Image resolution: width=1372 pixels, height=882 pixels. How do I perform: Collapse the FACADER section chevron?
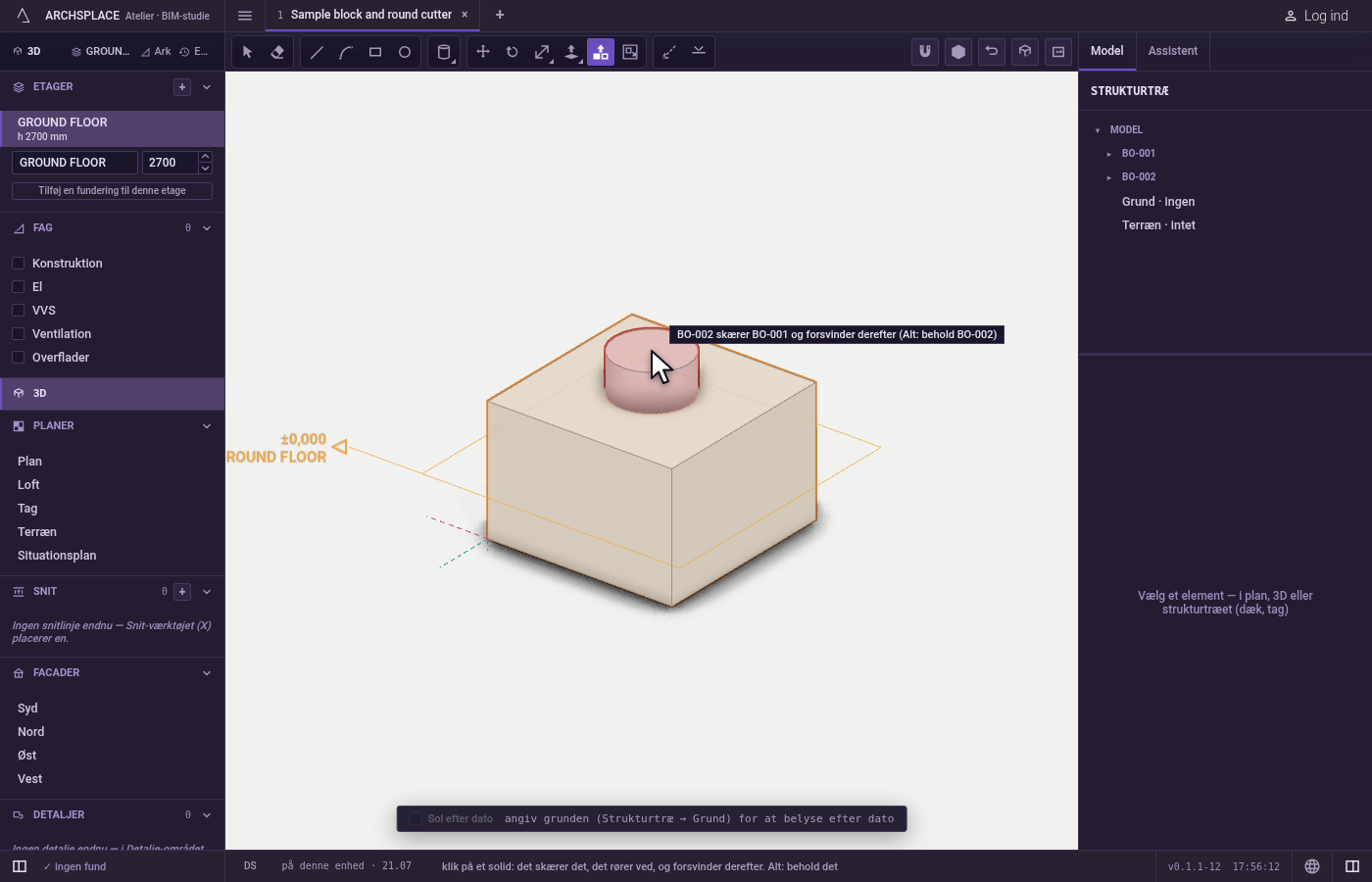[x=207, y=673]
